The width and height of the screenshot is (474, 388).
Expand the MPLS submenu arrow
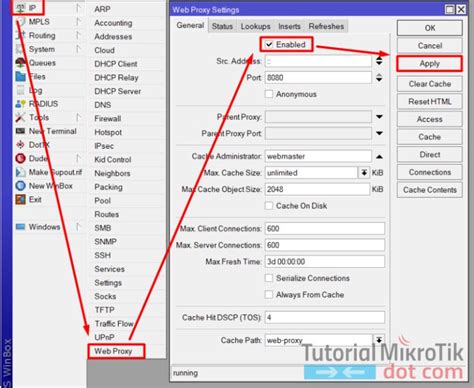coord(78,22)
